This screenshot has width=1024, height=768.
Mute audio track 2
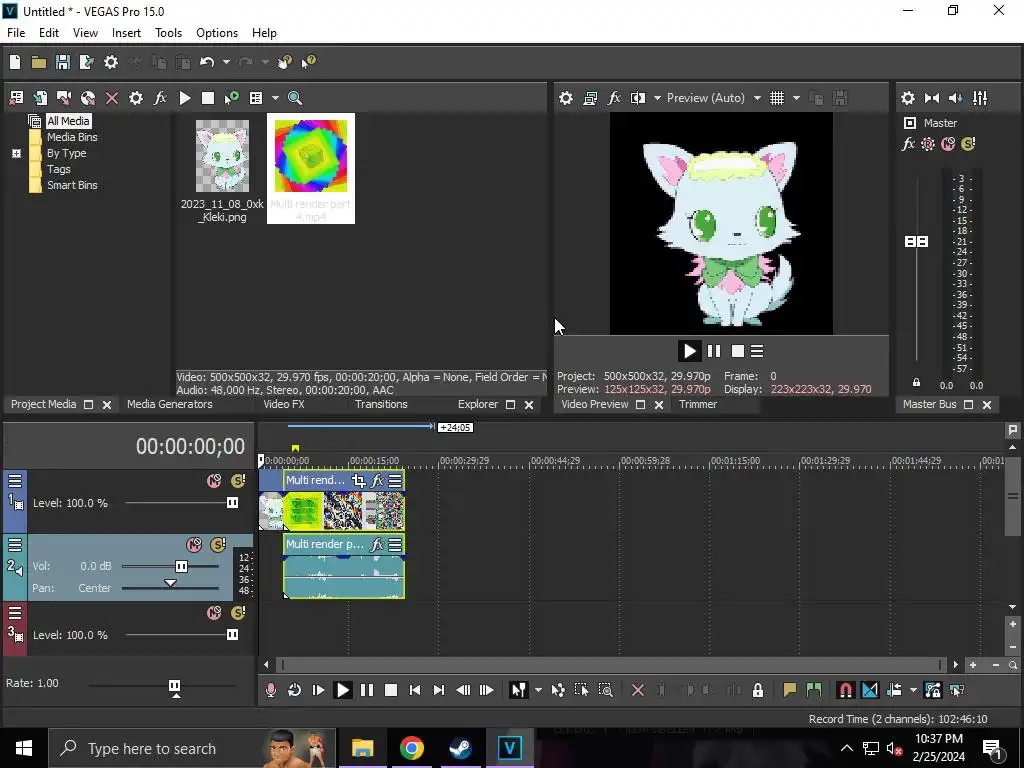pos(194,545)
